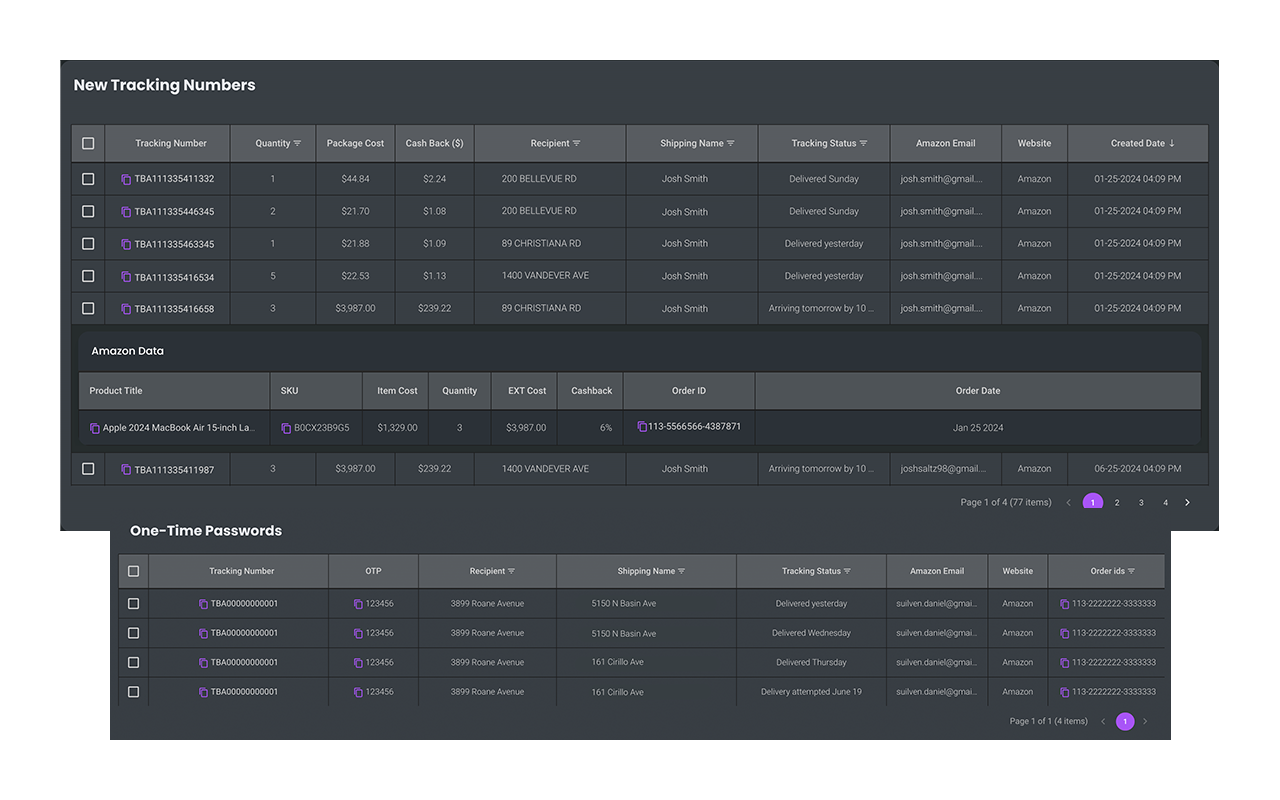Screen dimensions: 1280x800
Task: Click the Delivered Wednesday status cell
Action: [811, 633]
